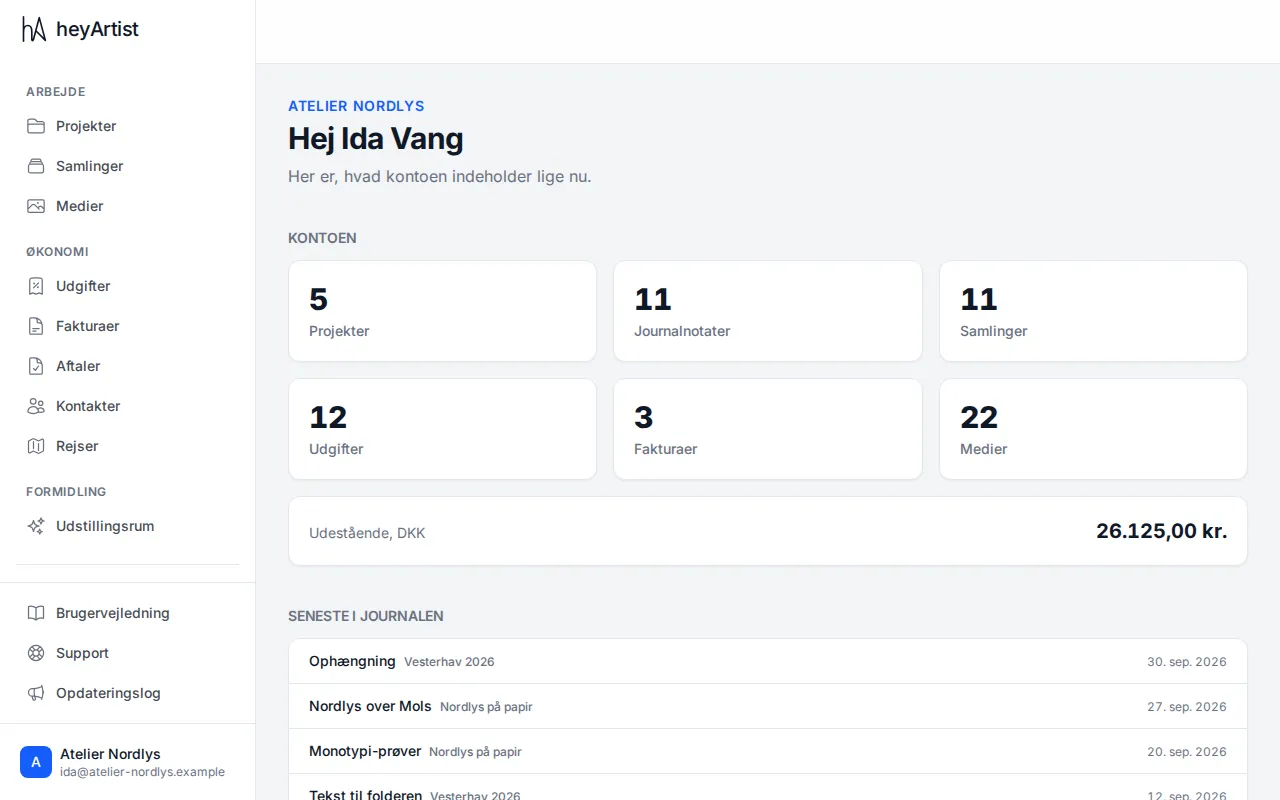1280x800 pixels.
Task: Select the Aftaler checked-document icon
Action: 36,366
